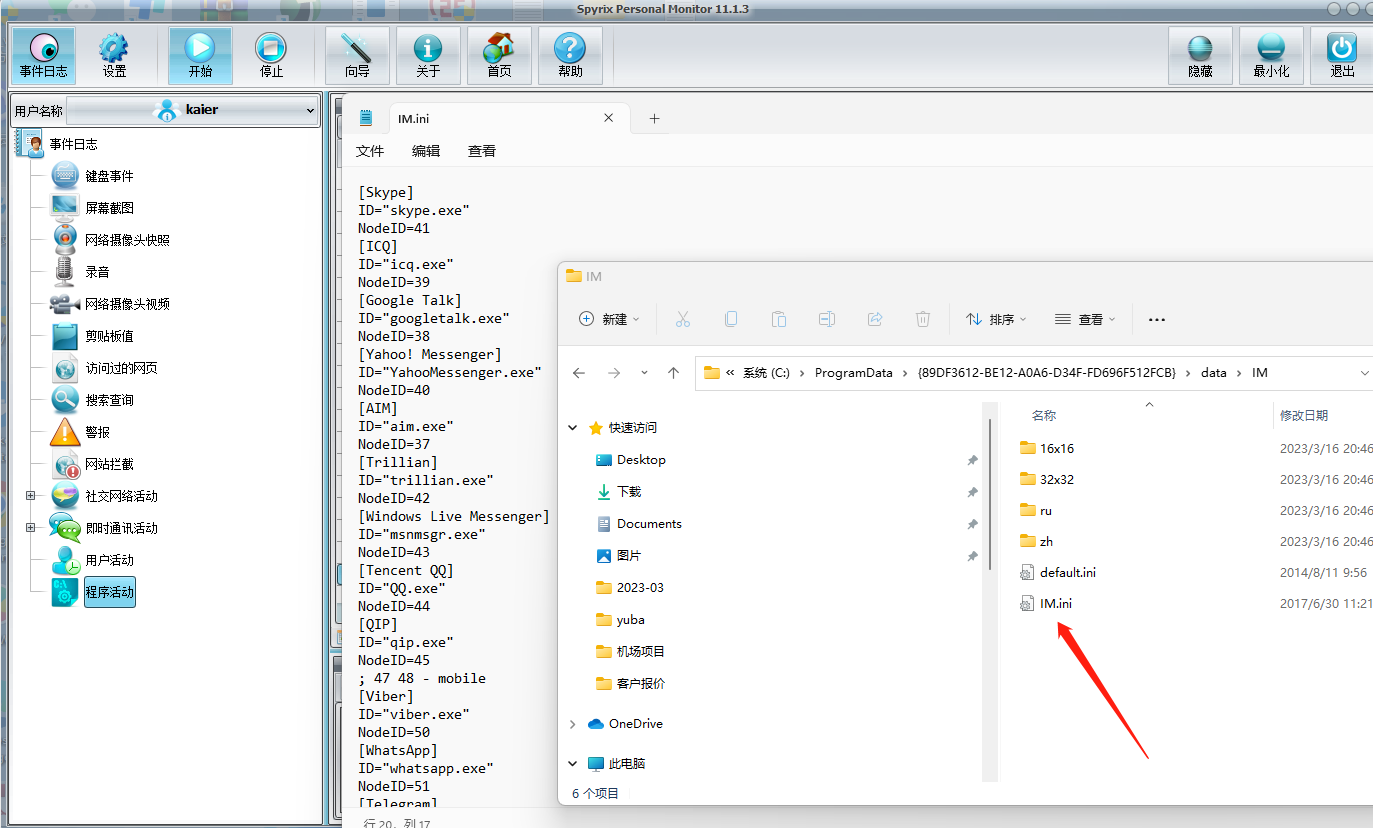The image size is (1373, 828).
Task: Go back in Explorer
Action: coord(579,373)
